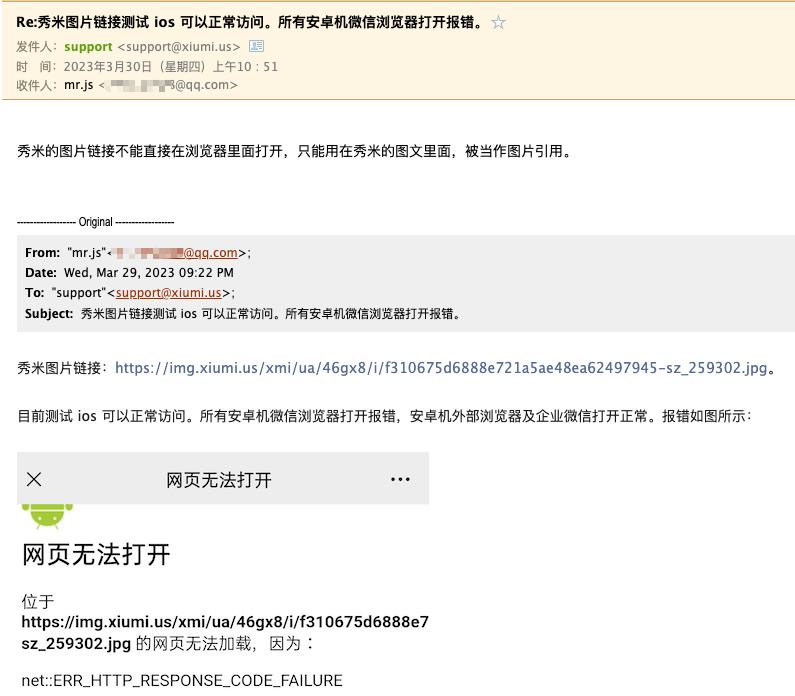Click the To label in the quoted header
The image size is (795, 696).
point(34,292)
